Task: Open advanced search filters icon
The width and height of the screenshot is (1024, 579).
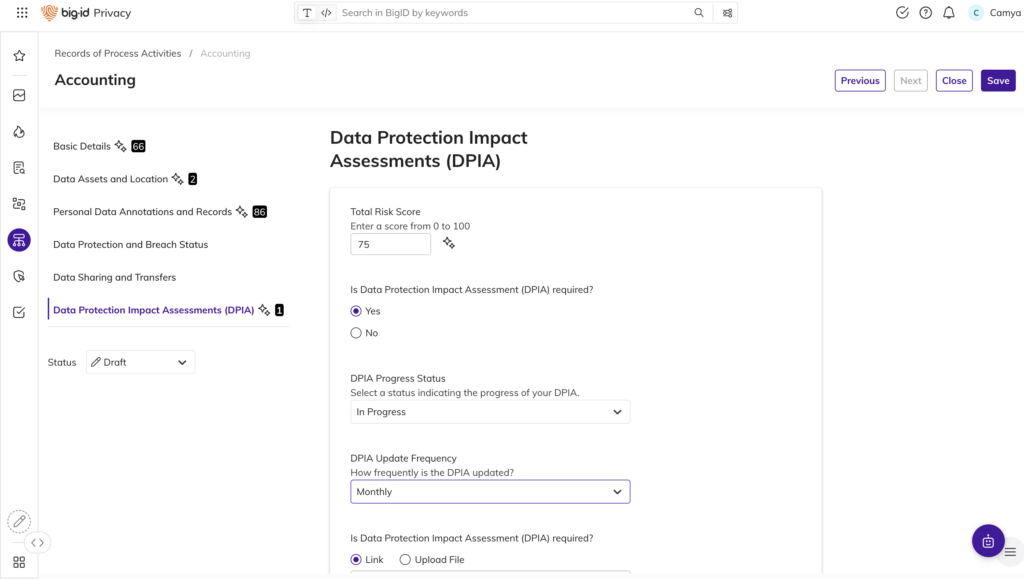Action: [728, 13]
